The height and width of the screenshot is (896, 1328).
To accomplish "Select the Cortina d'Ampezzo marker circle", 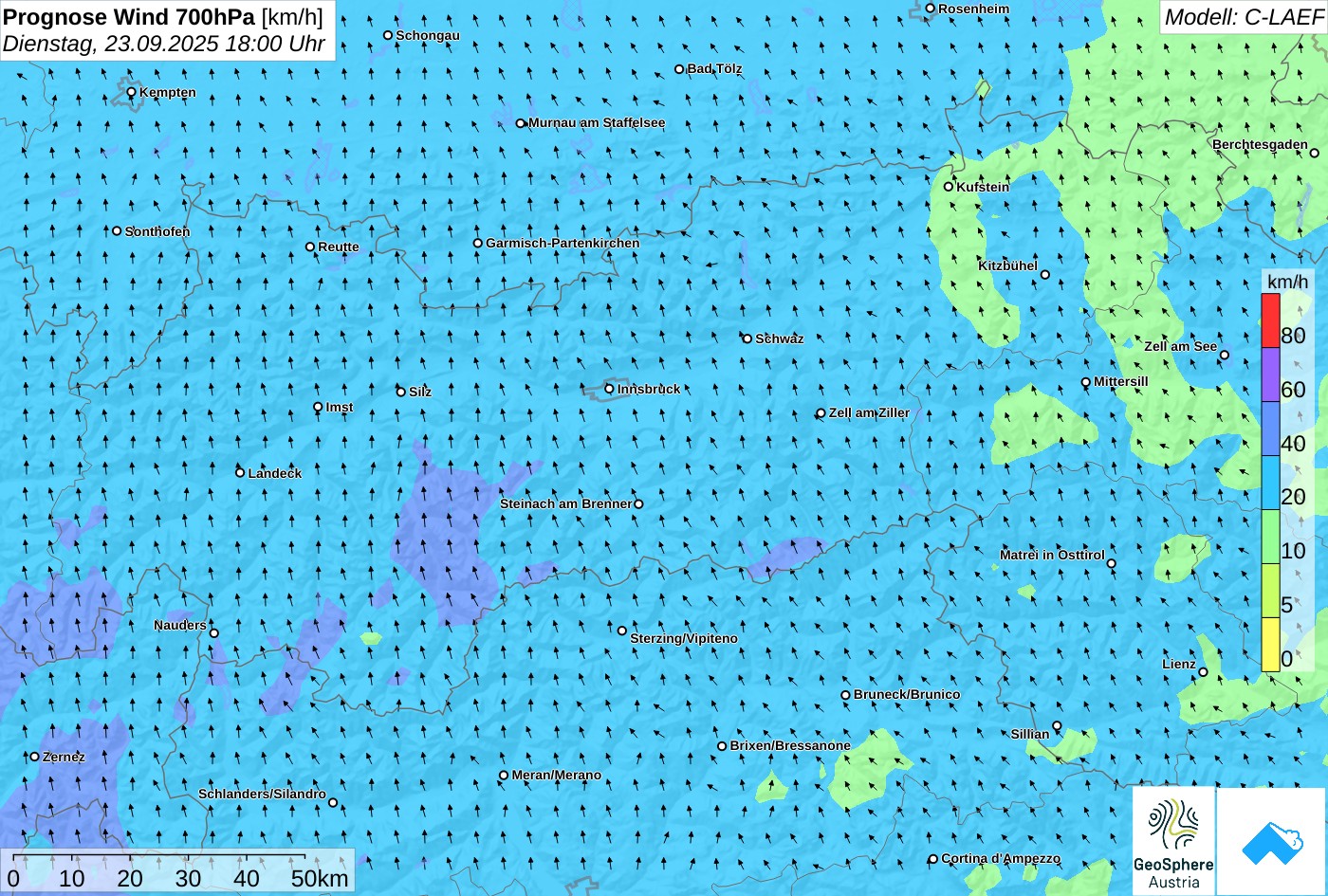I will click(933, 859).
